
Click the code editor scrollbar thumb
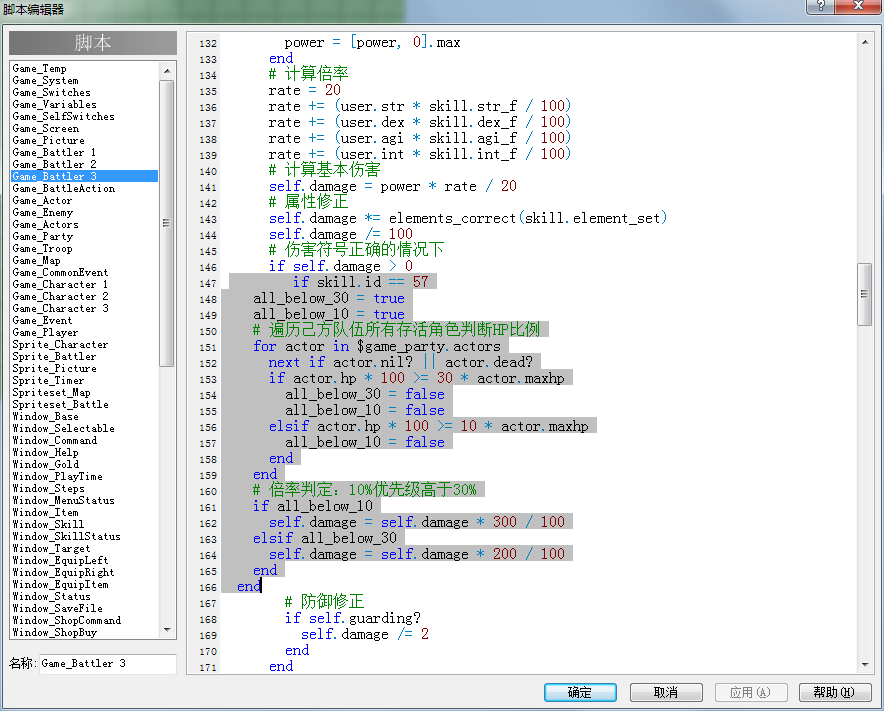point(865,294)
